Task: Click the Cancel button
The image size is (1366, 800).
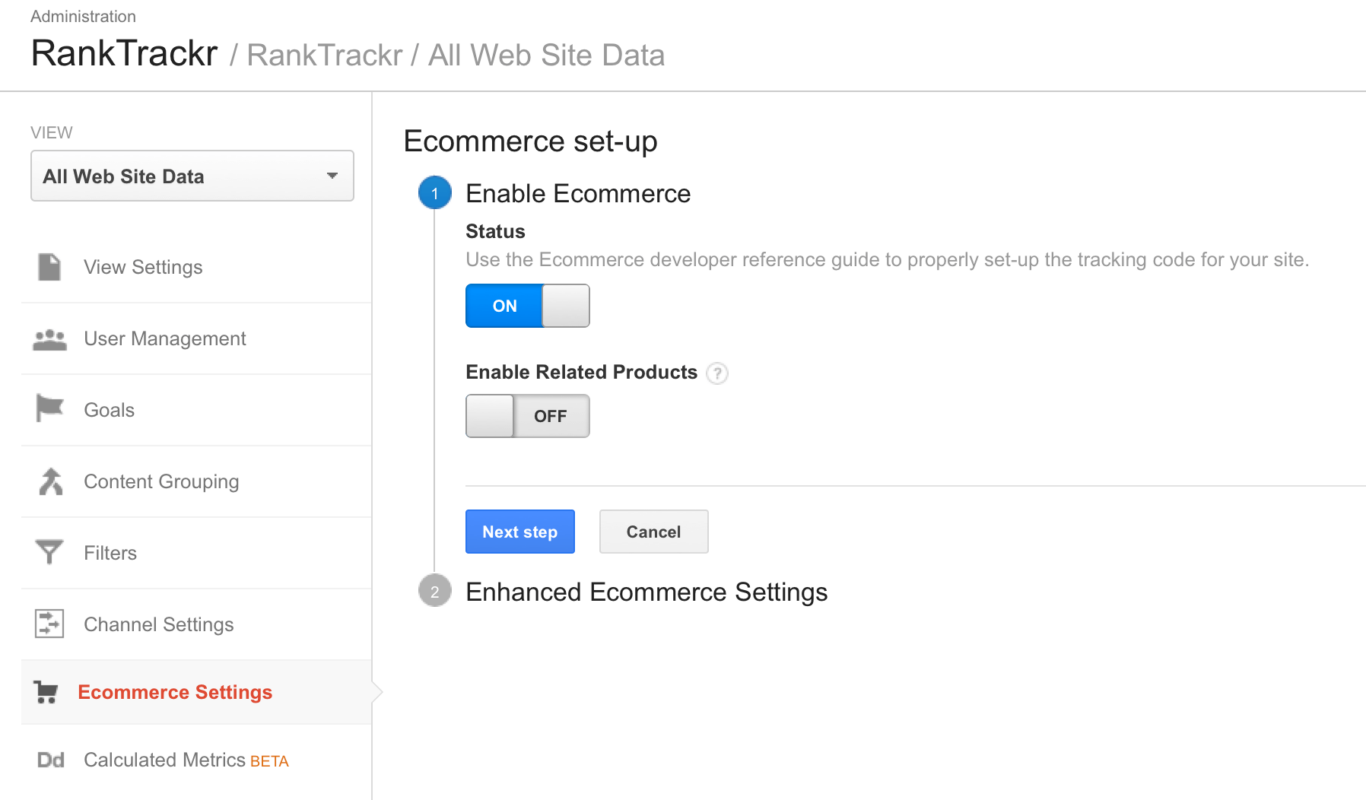Action: 654,532
